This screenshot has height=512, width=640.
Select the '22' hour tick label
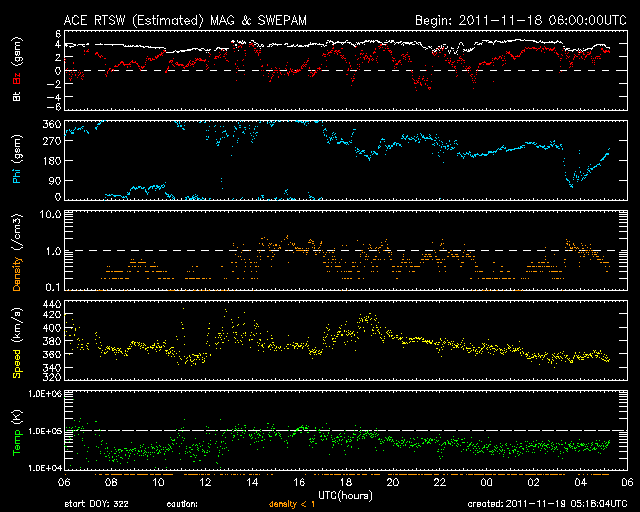point(440,482)
